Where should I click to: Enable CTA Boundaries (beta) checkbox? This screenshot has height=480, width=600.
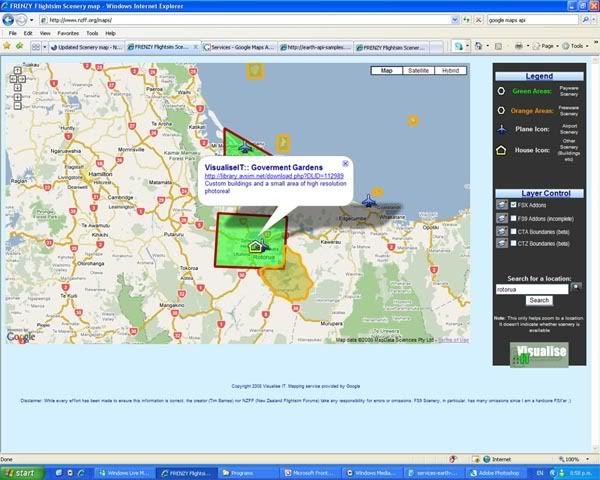[512, 231]
